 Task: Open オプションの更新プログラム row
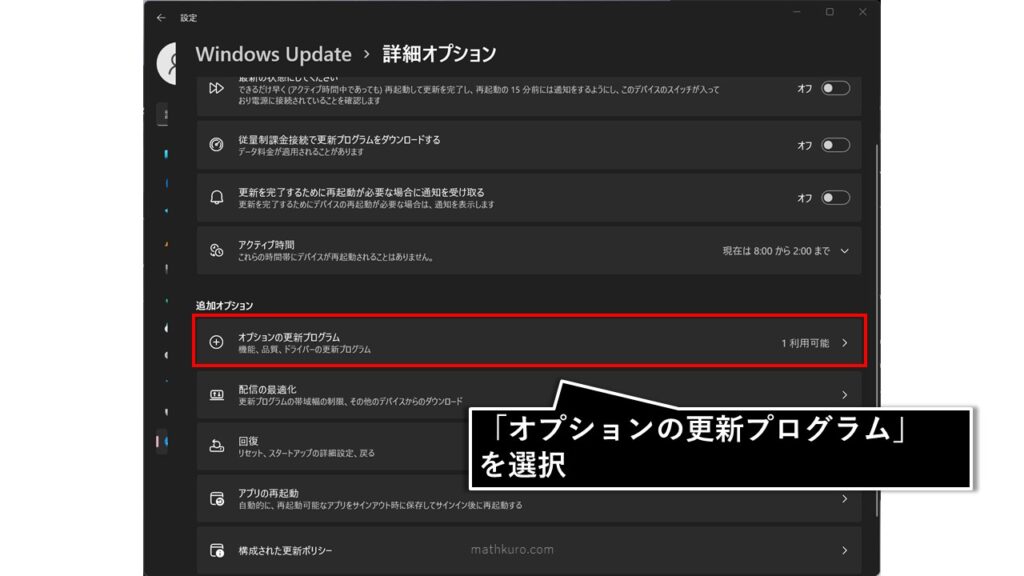click(529, 342)
